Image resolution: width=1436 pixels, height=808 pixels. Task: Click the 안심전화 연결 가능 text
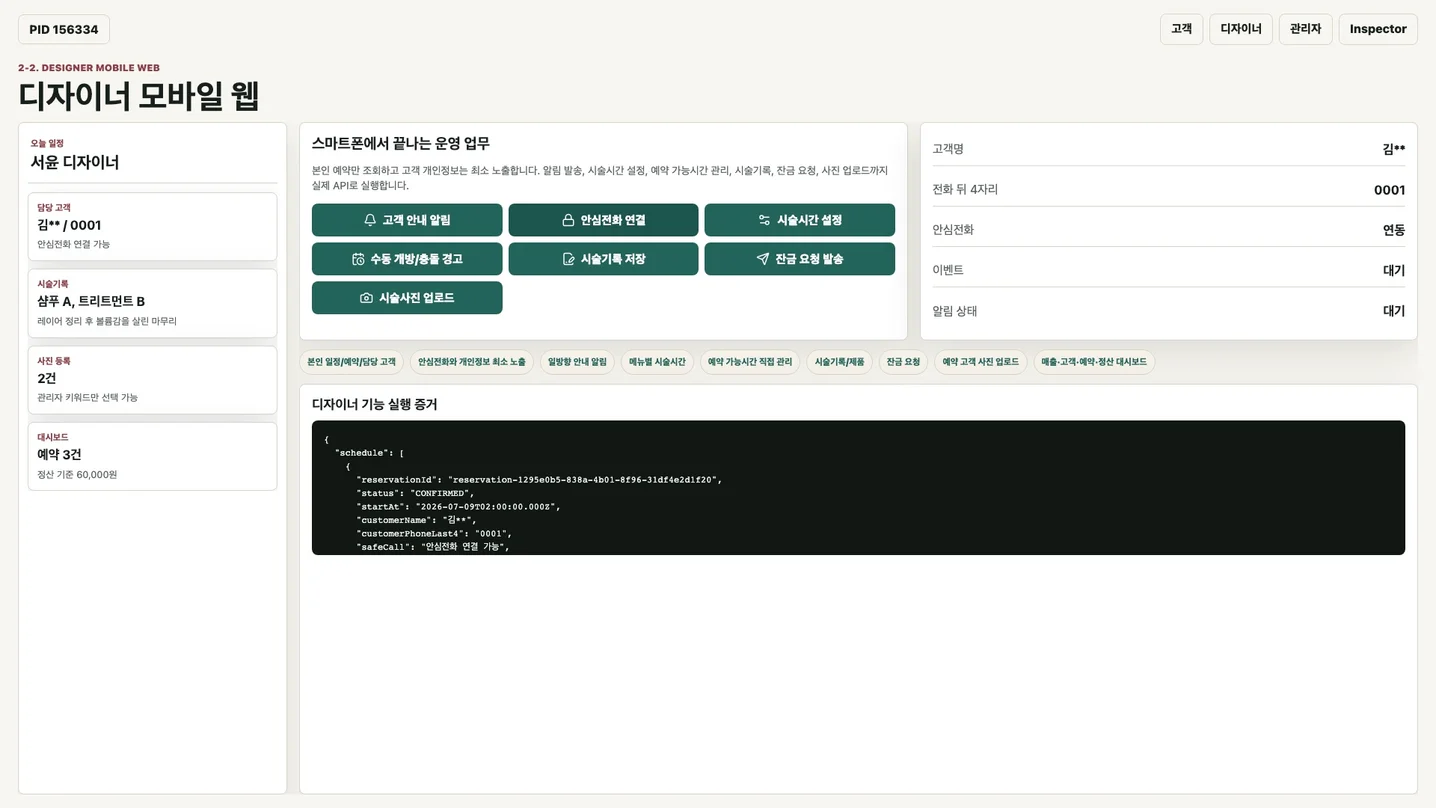pyautogui.click(x=73, y=244)
